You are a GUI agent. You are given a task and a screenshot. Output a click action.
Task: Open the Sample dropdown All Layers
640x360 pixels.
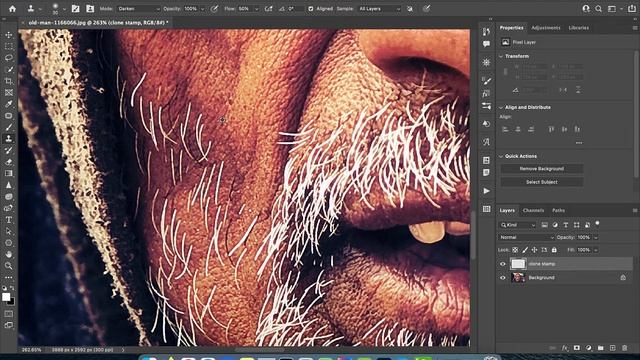coord(379,9)
